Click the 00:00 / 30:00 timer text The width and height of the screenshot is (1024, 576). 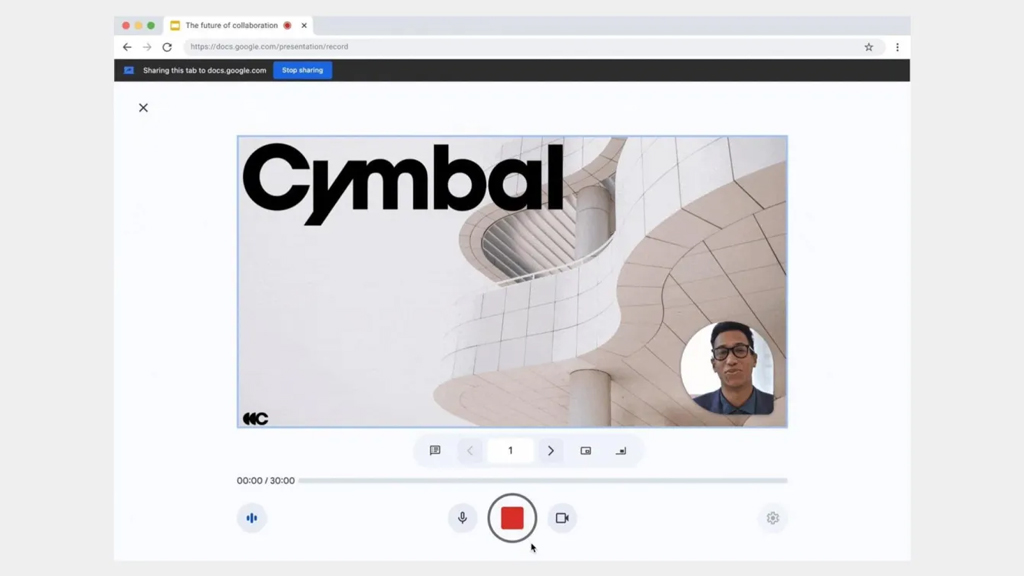pos(266,481)
